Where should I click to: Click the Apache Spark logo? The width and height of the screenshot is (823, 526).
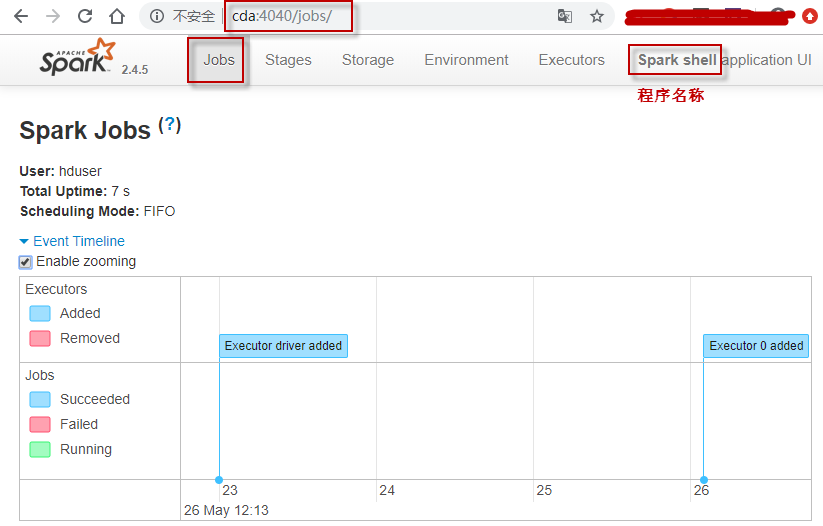click(x=78, y=59)
